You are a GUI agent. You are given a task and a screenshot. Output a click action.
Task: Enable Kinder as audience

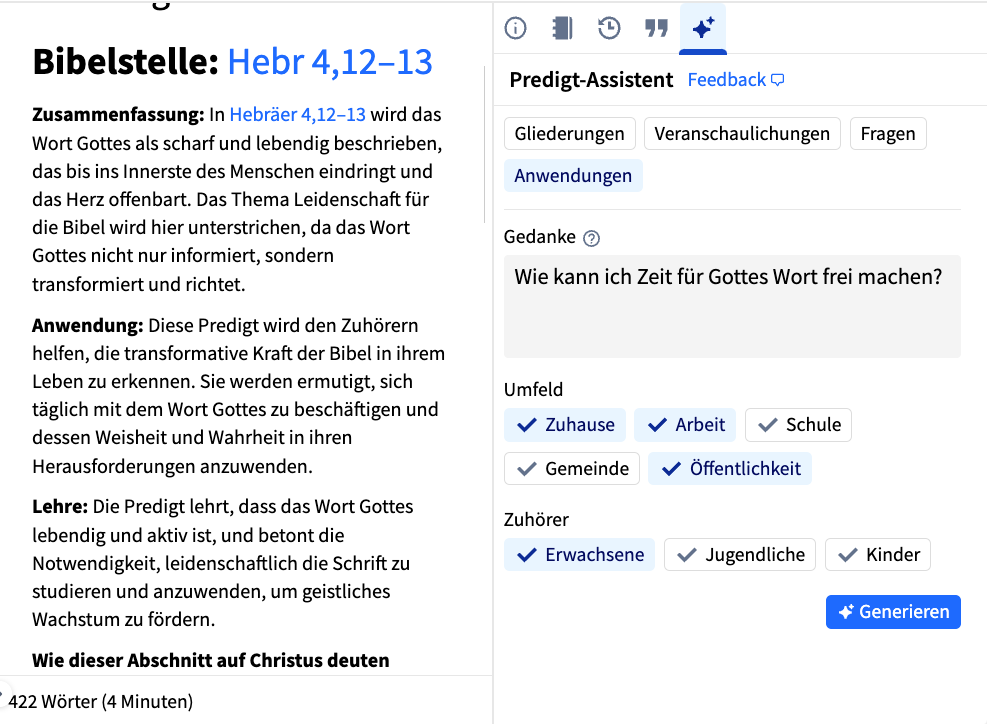coord(877,555)
